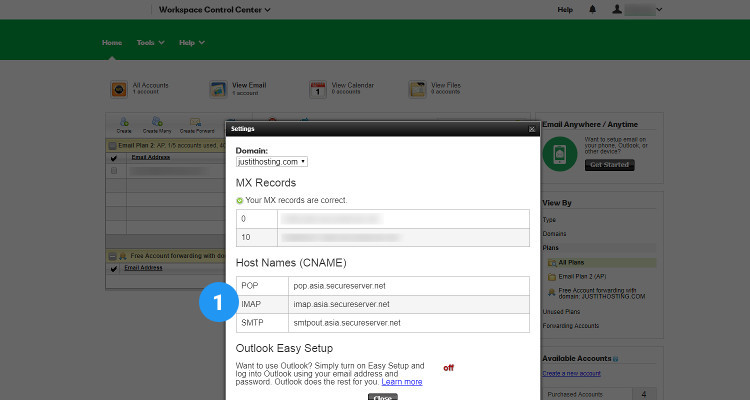Viewport: 750px width, 400px height.
Task: Click the POP host pop.asia.secureserver.net
Action: [340, 286]
